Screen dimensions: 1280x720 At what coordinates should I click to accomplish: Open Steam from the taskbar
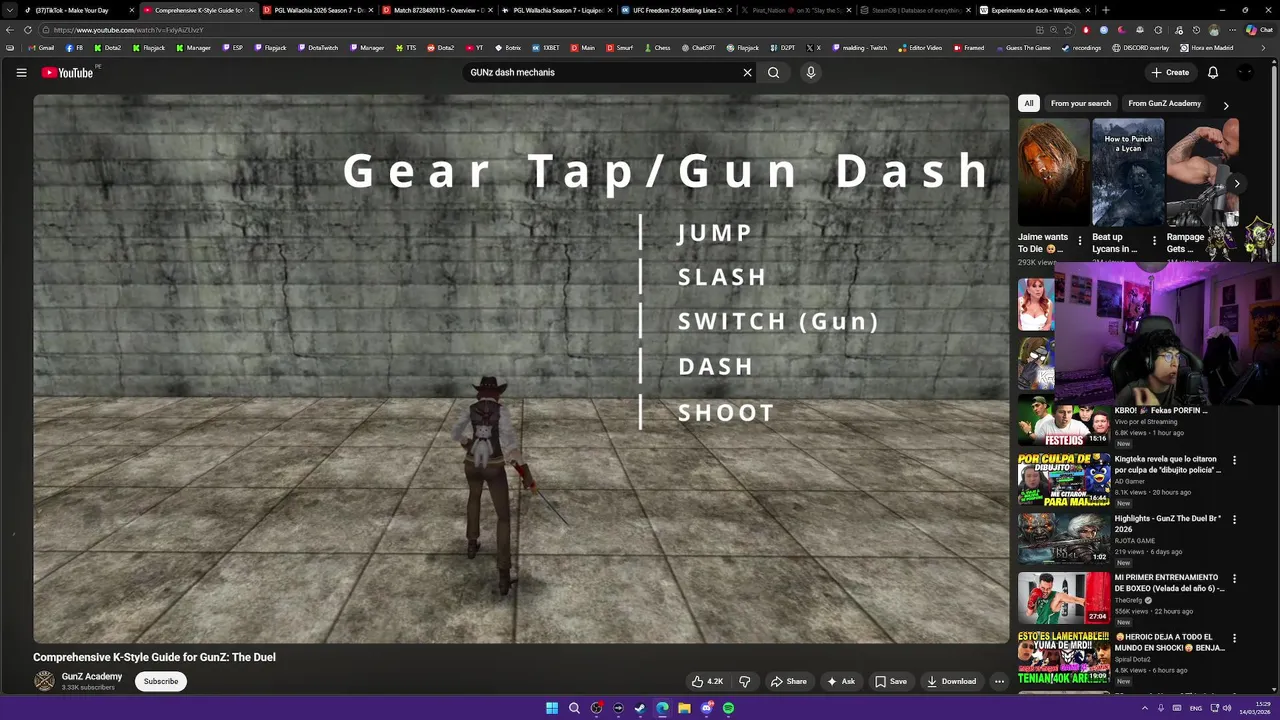tap(640, 708)
